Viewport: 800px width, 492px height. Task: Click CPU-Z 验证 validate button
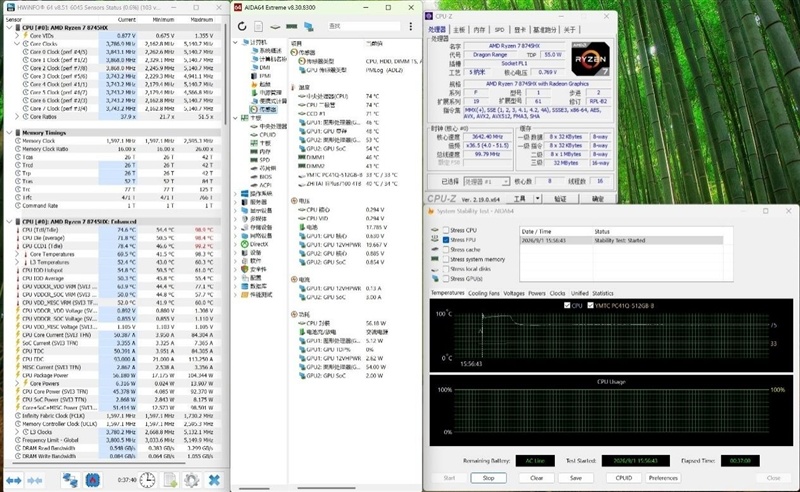(x=560, y=199)
